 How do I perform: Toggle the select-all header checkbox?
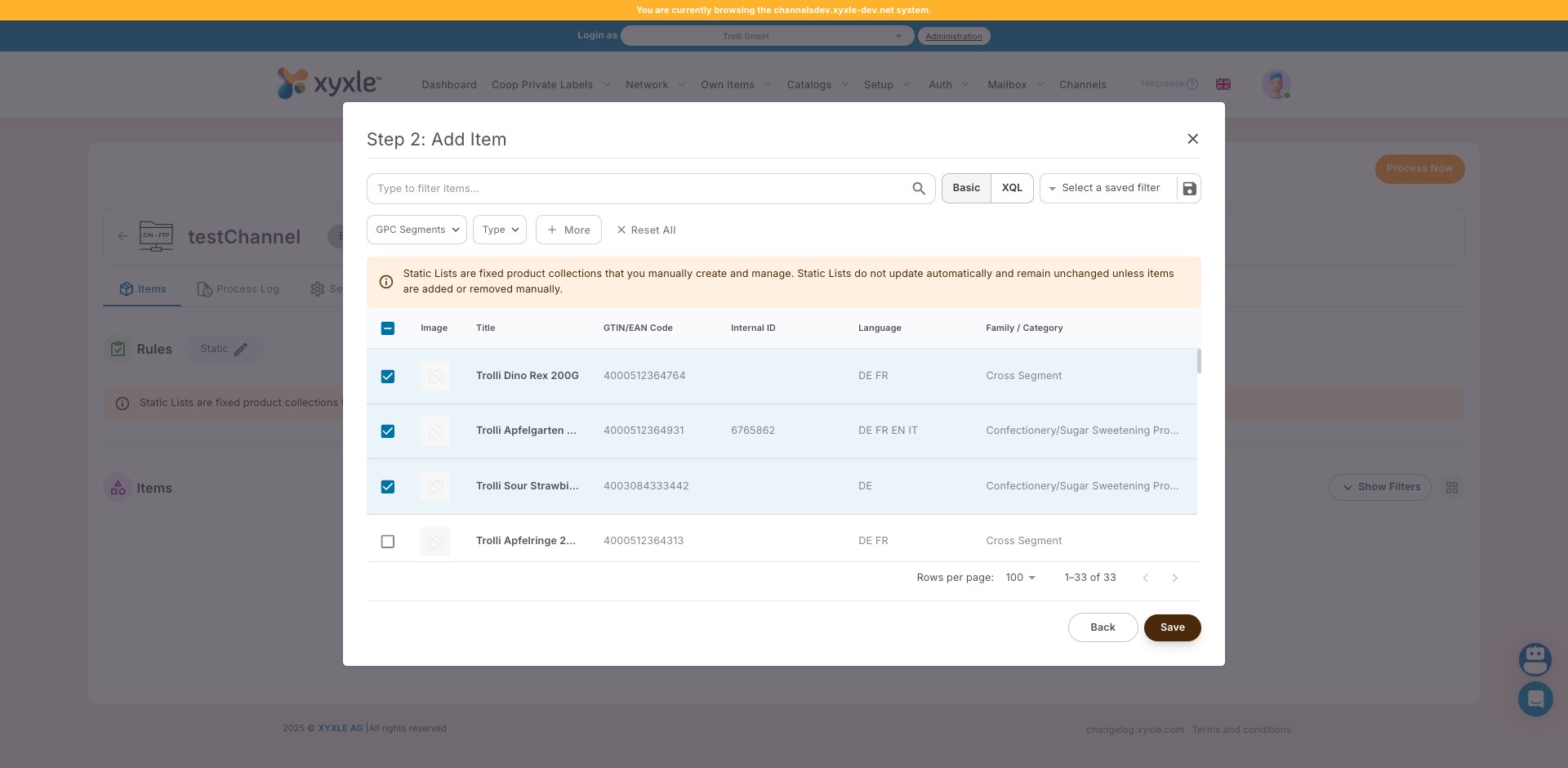coord(388,328)
